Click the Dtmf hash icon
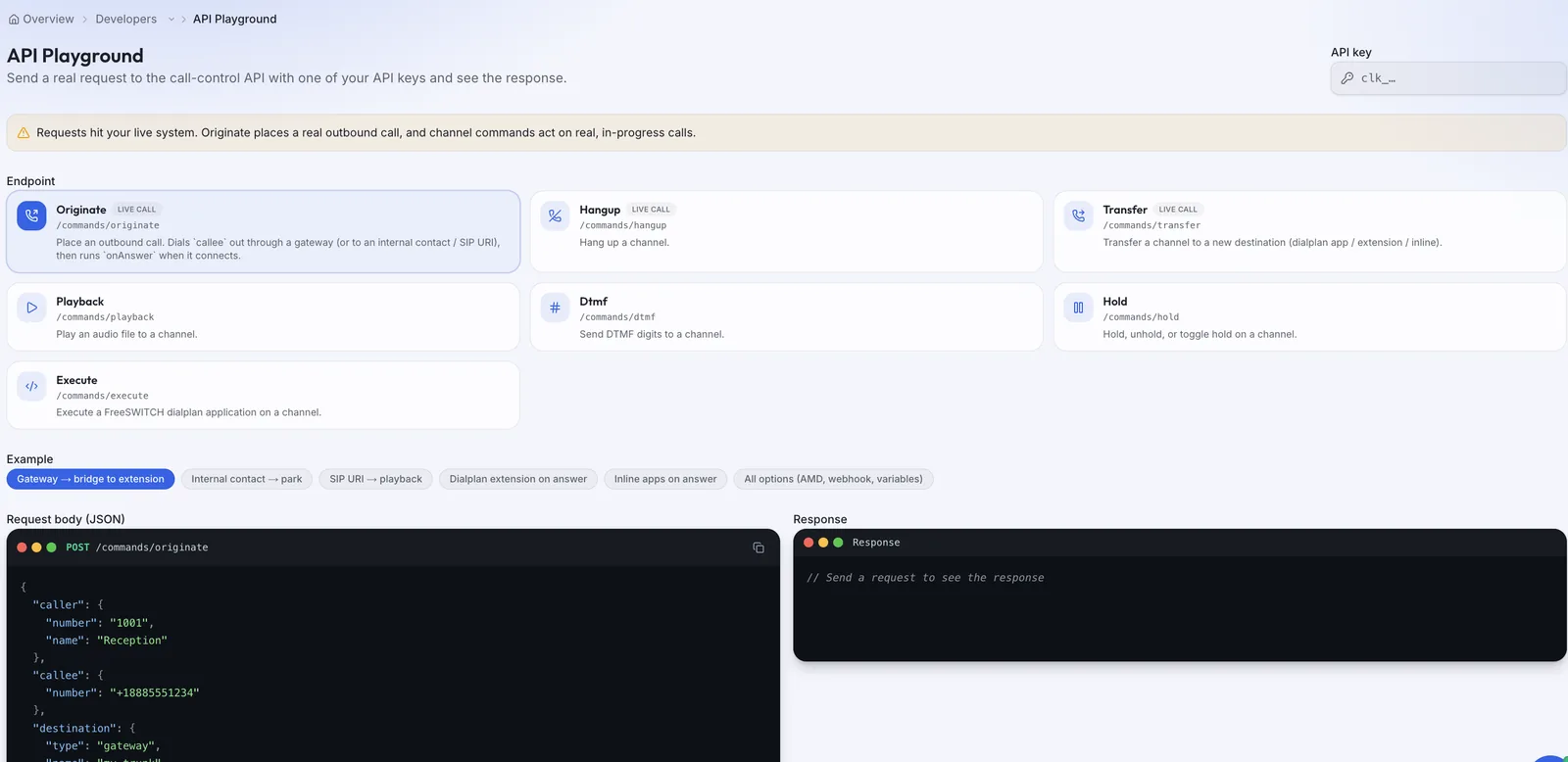Screen dimensions: 1568x762 [555, 308]
